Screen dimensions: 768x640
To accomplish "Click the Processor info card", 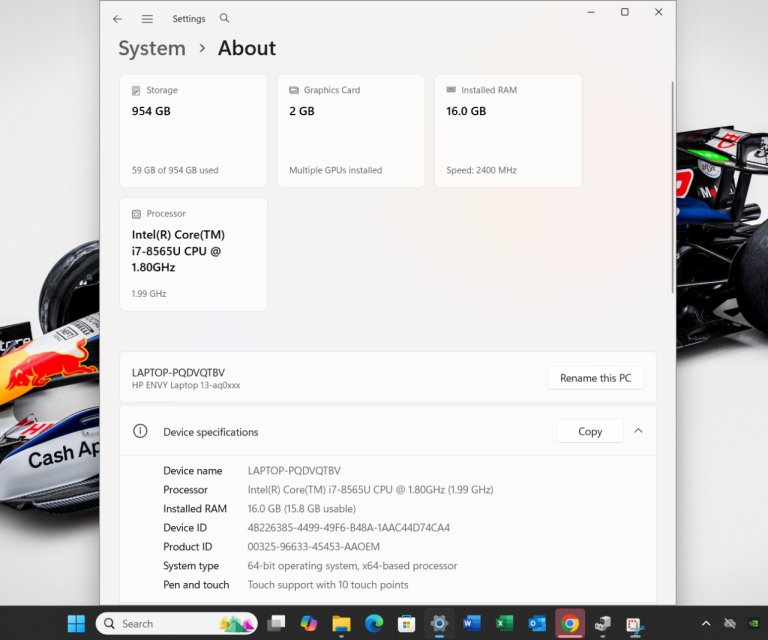I will tap(193, 254).
